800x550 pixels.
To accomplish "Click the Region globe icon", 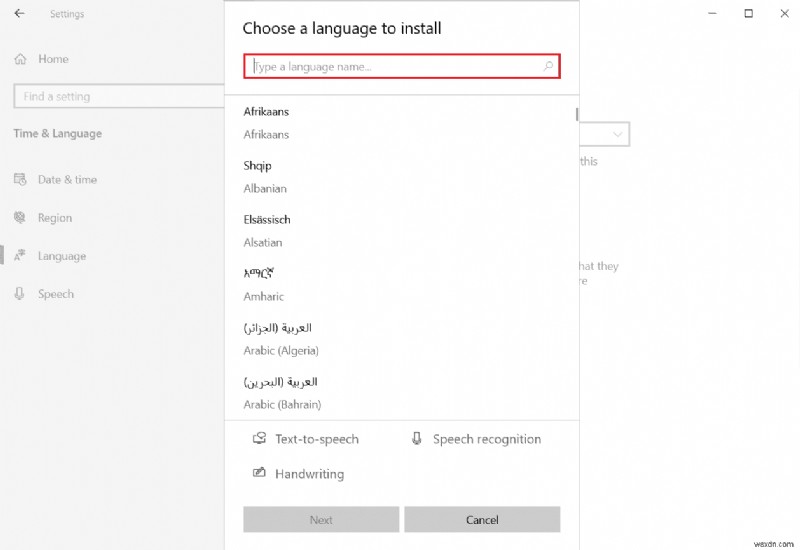I will pos(19,218).
